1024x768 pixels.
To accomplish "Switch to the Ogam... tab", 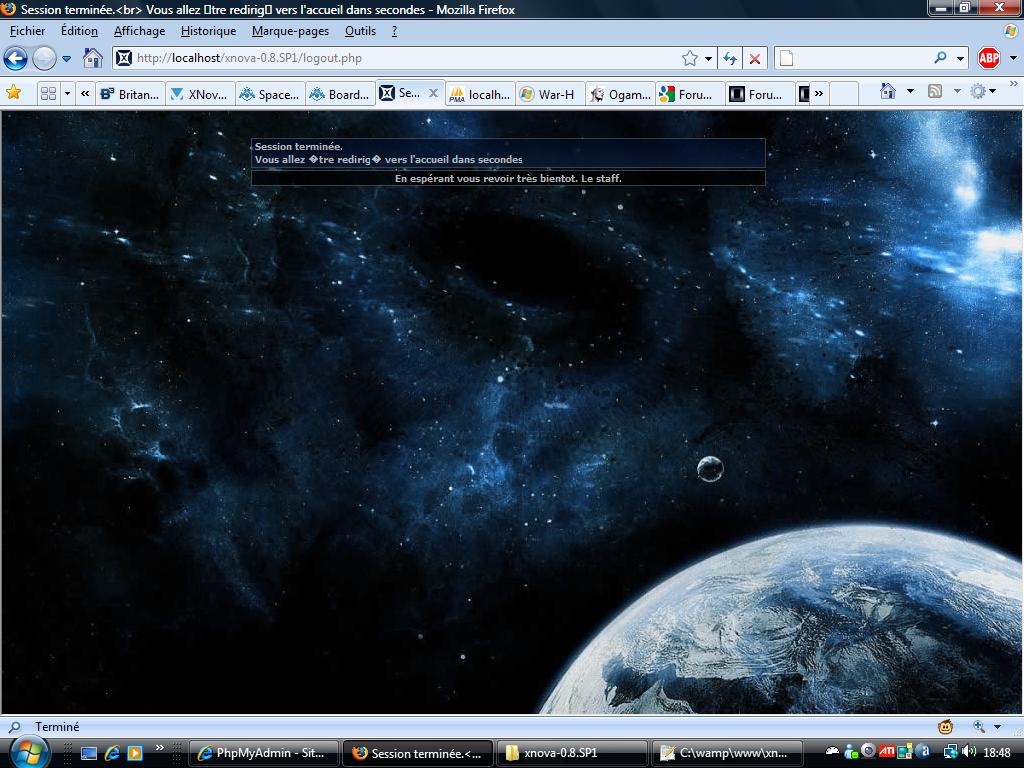I will point(620,94).
